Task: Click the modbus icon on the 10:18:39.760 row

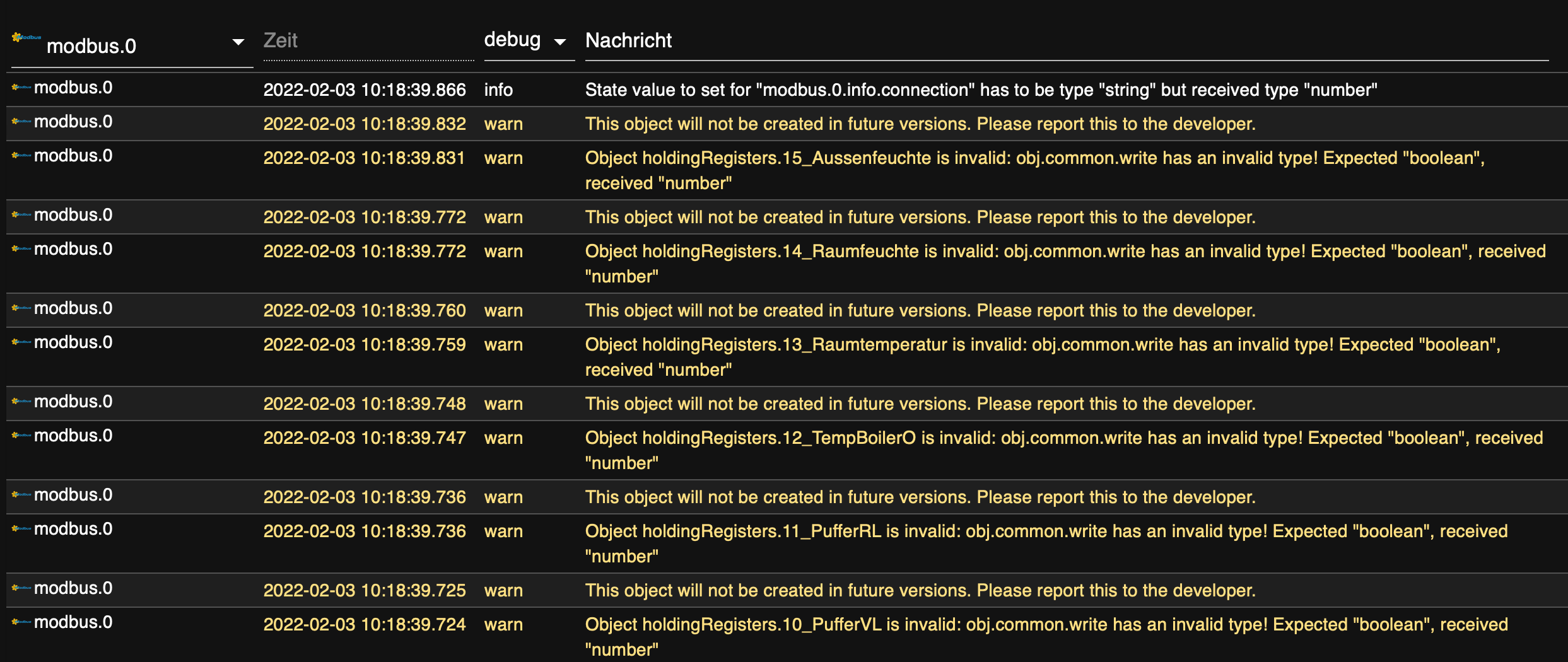Action: pyautogui.click(x=21, y=308)
